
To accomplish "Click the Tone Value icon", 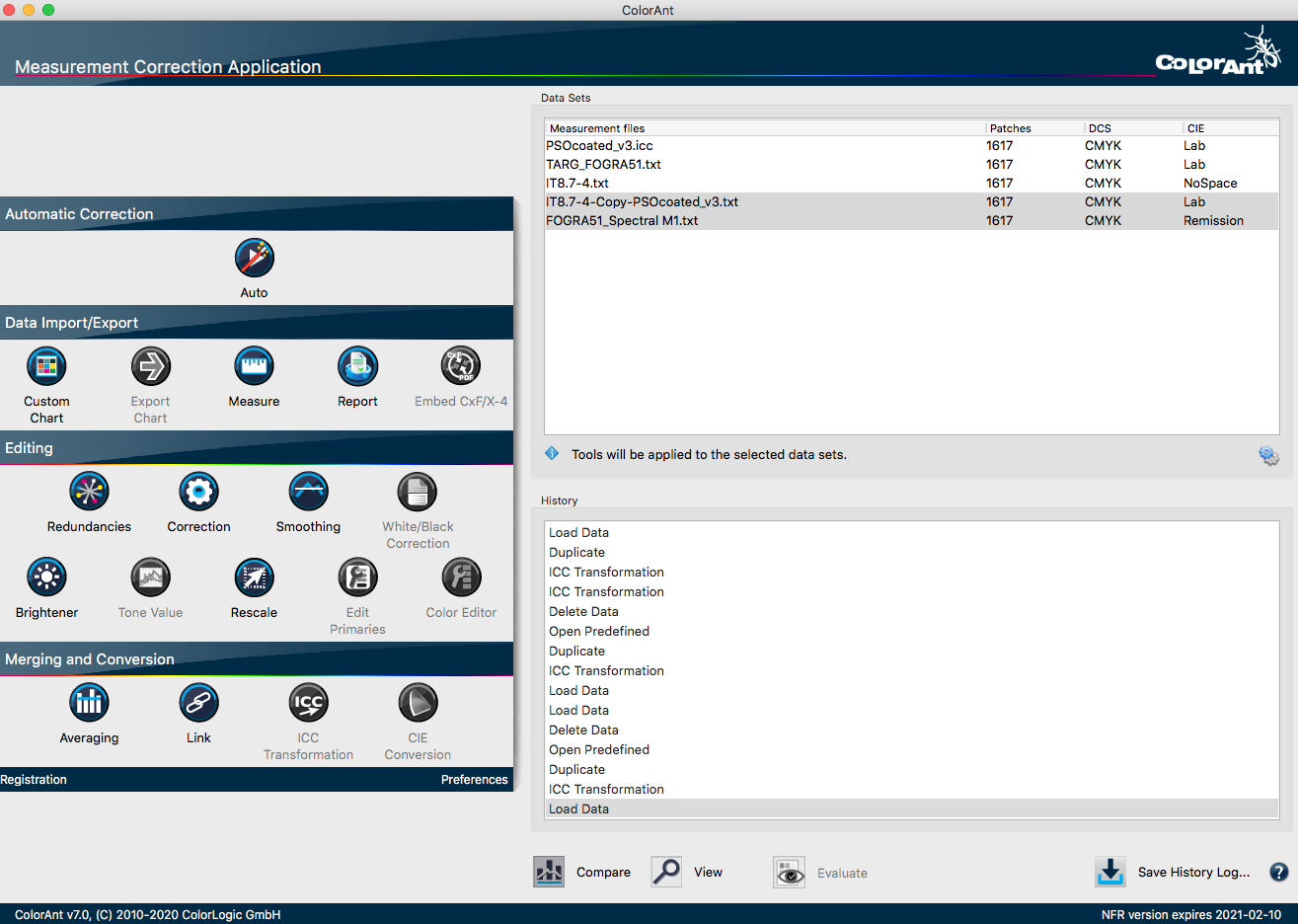I will (151, 577).
